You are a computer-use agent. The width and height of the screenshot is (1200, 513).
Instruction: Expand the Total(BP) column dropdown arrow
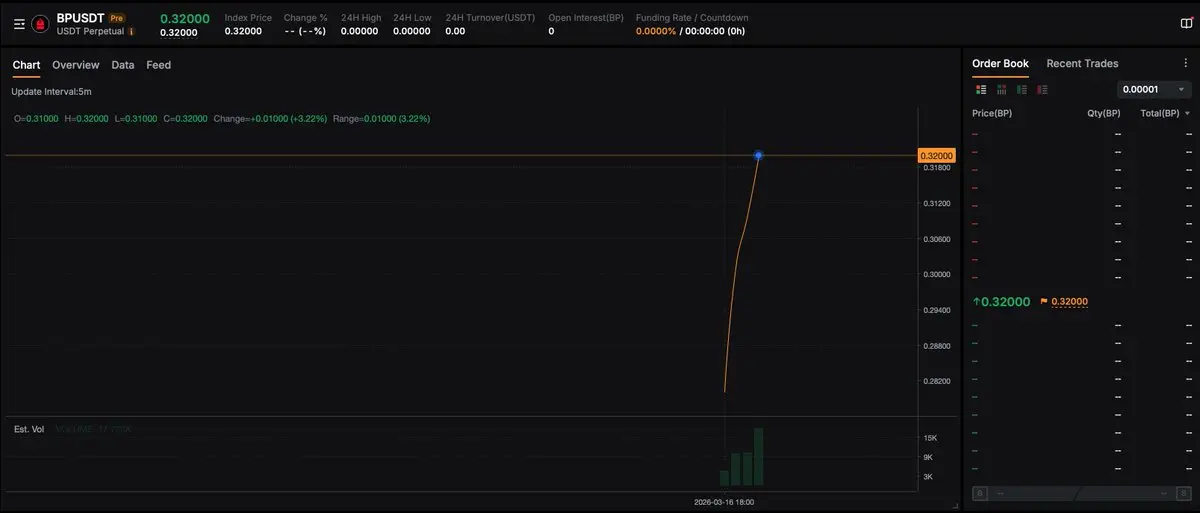[x=1186, y=114]
